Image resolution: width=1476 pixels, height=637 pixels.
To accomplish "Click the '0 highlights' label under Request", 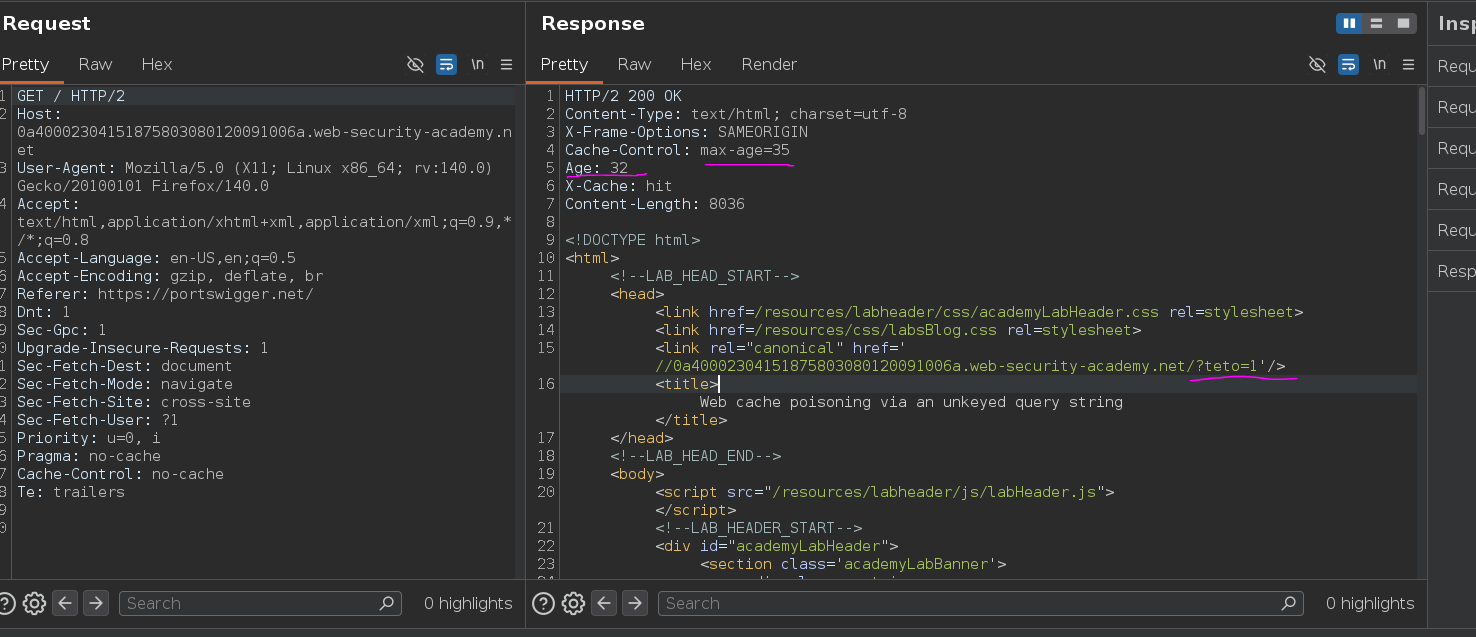I will (468, 603).
